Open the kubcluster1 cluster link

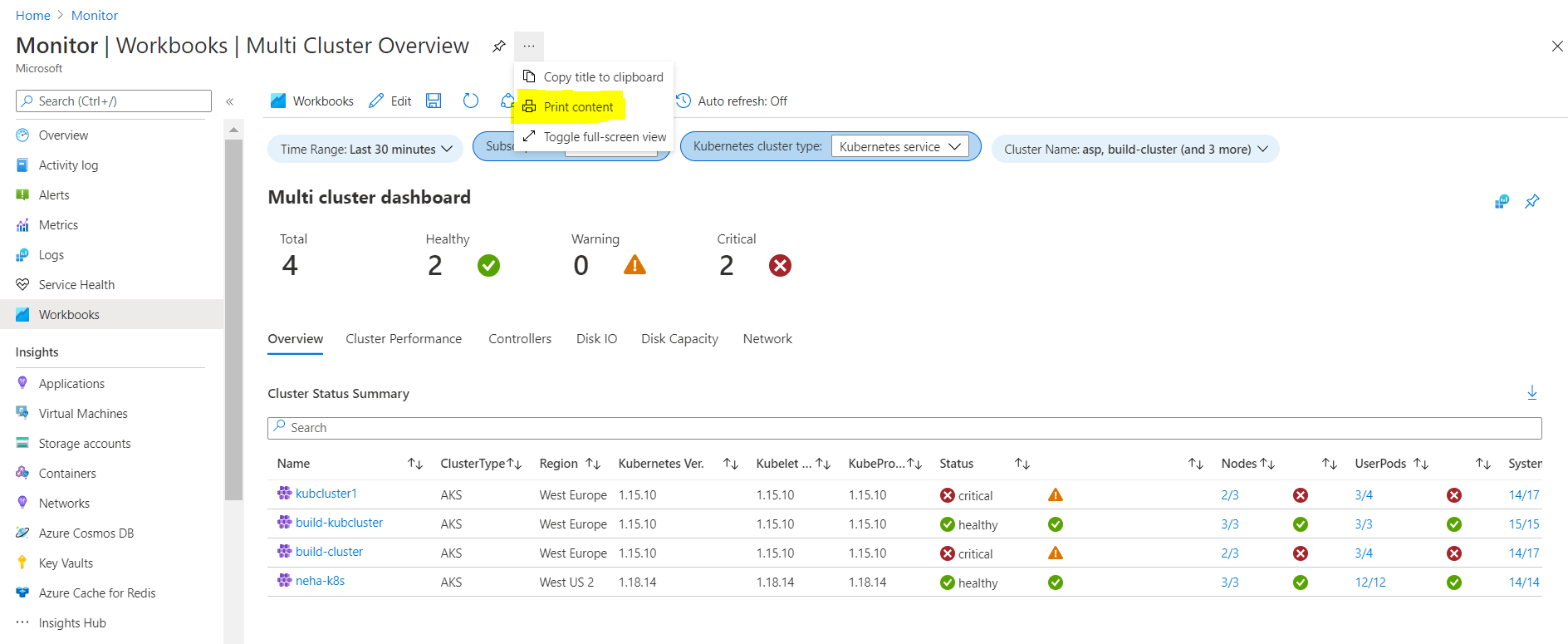tap(326, 494)
